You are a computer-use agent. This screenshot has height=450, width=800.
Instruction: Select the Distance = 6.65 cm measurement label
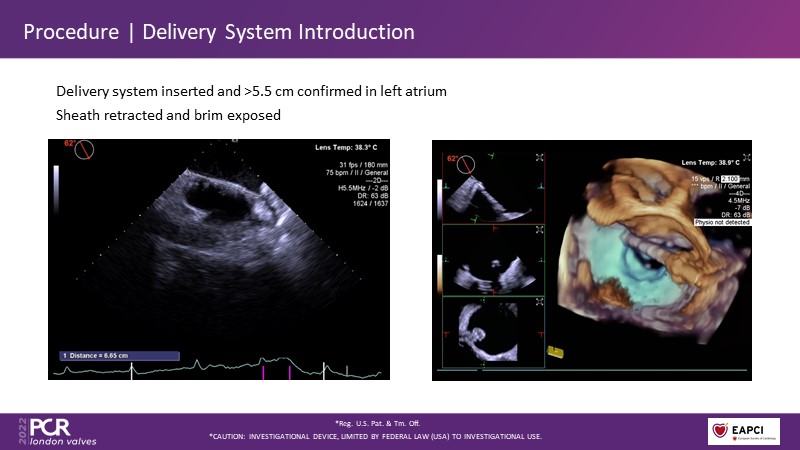pos(117,355)
